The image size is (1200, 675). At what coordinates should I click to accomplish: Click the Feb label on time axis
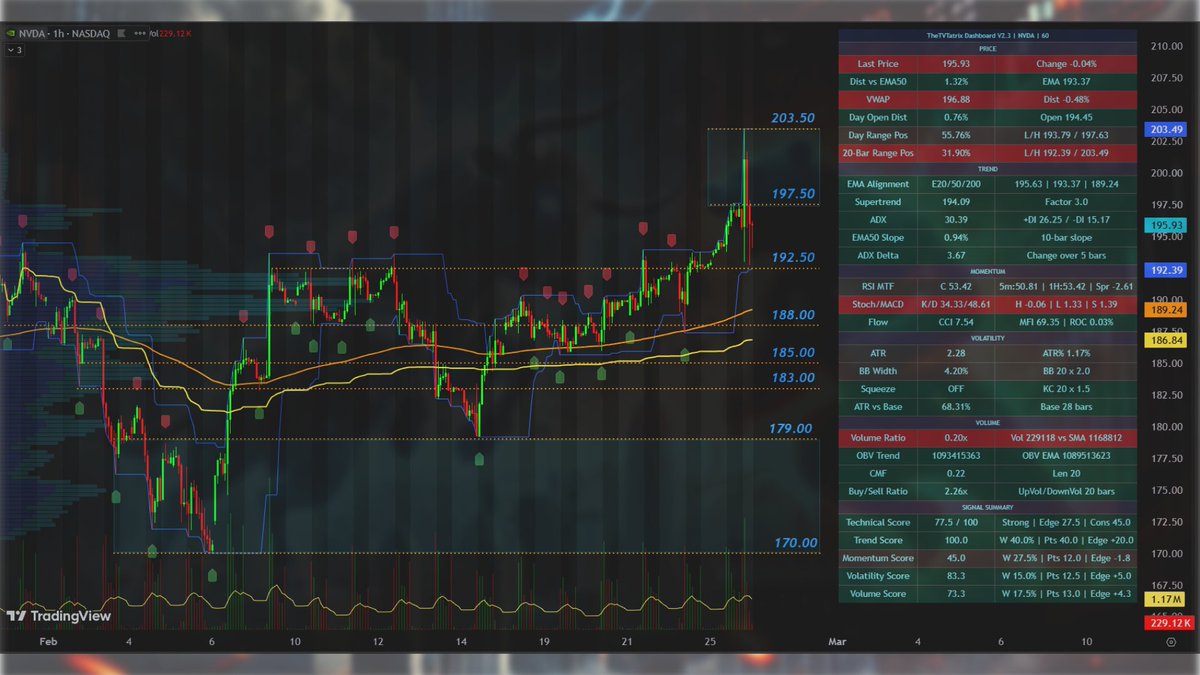point(50,640)
